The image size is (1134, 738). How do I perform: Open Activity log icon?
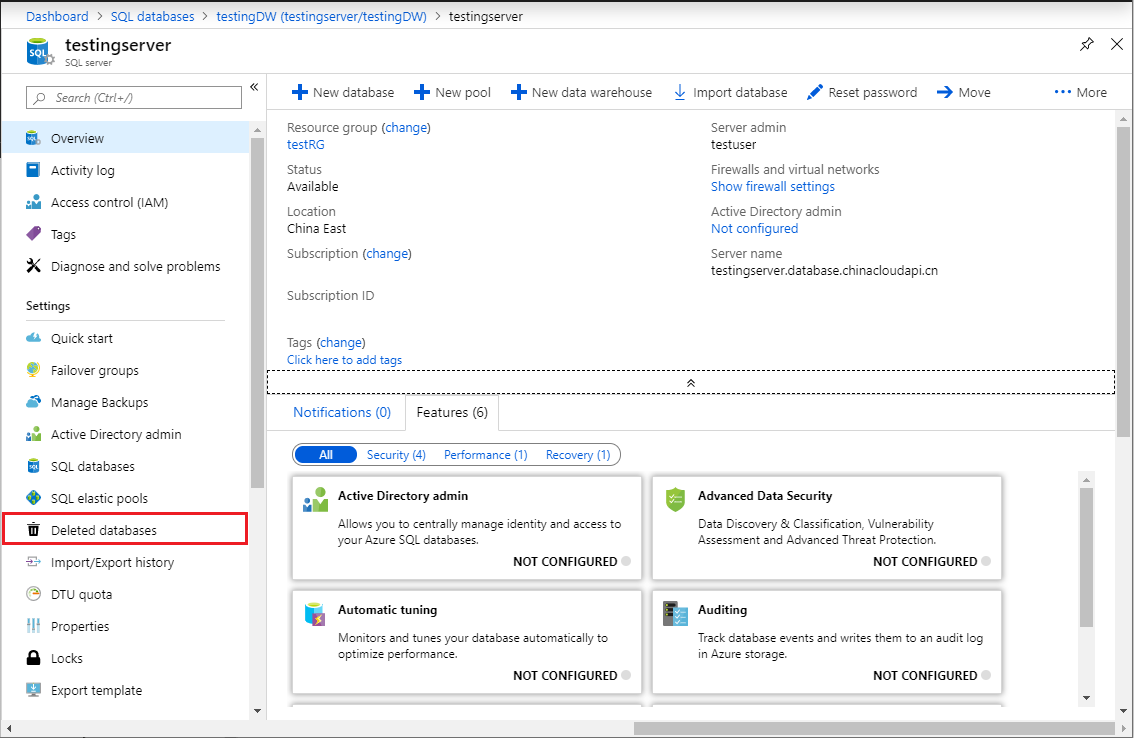click(33, 170)
